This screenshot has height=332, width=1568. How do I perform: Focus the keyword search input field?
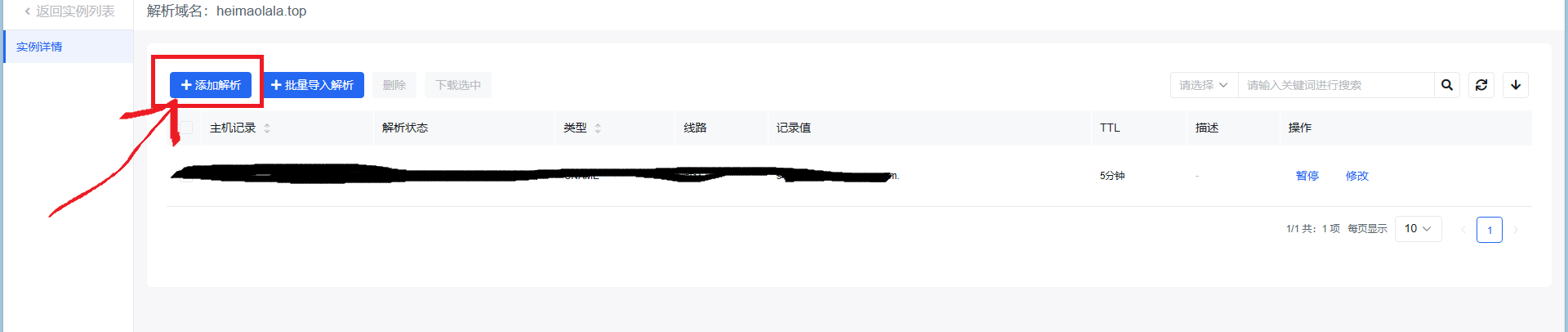pos(1336,85)
